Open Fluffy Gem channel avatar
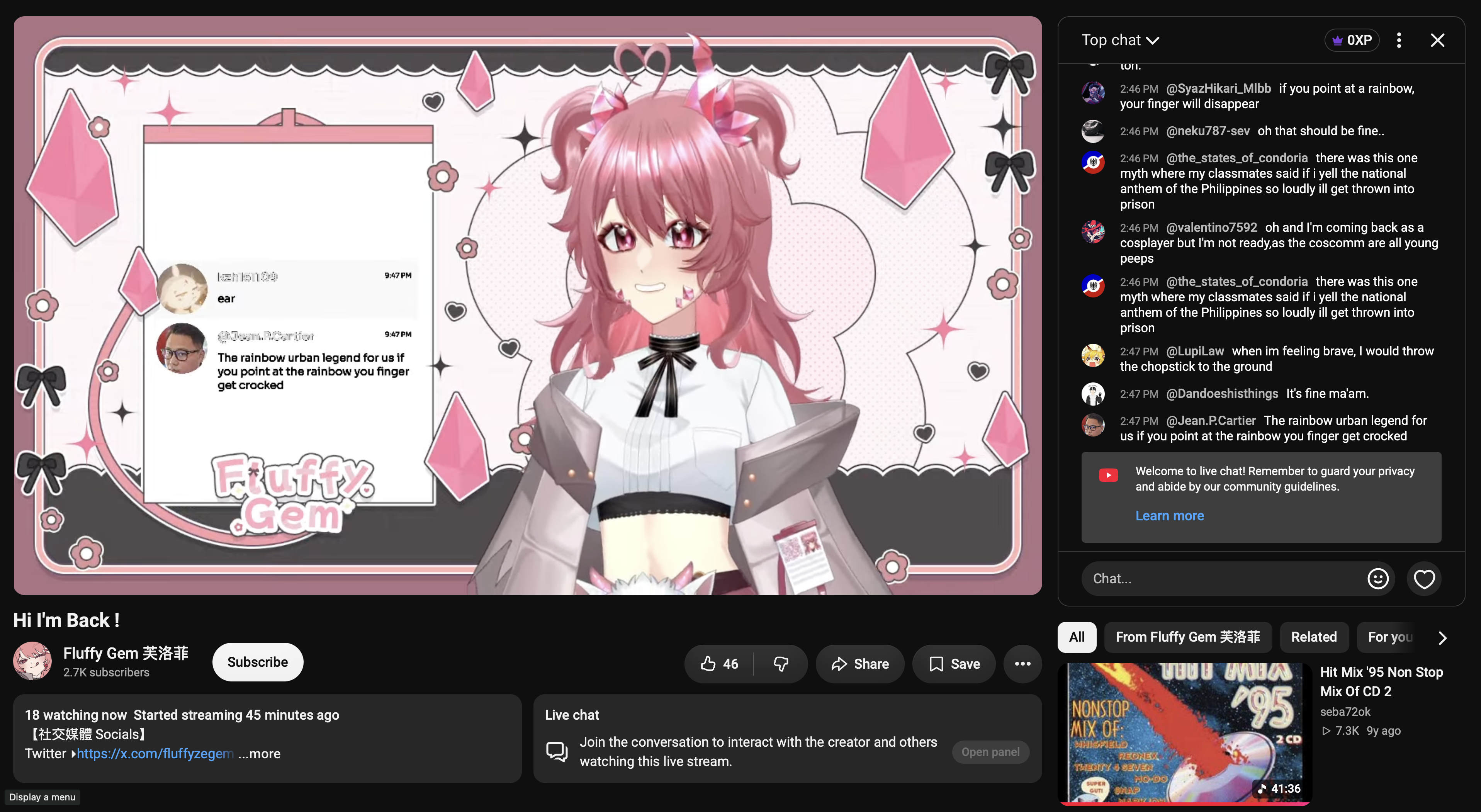 pyautogui.click(x=32, y=661)
